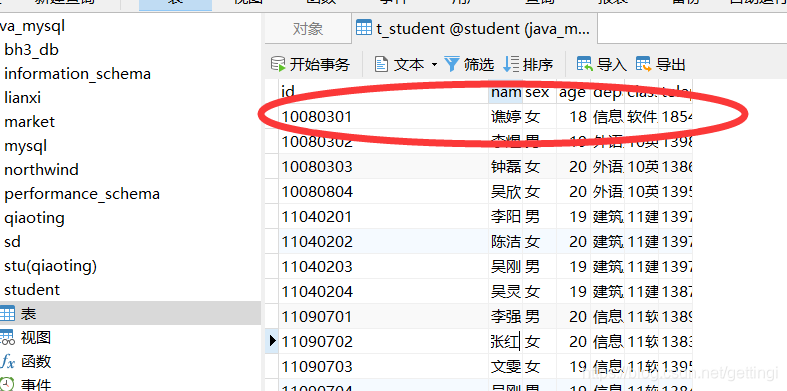This screenshot has height=391, width=787.
Task: Select the name cell 张红
Action: (505, 341)
